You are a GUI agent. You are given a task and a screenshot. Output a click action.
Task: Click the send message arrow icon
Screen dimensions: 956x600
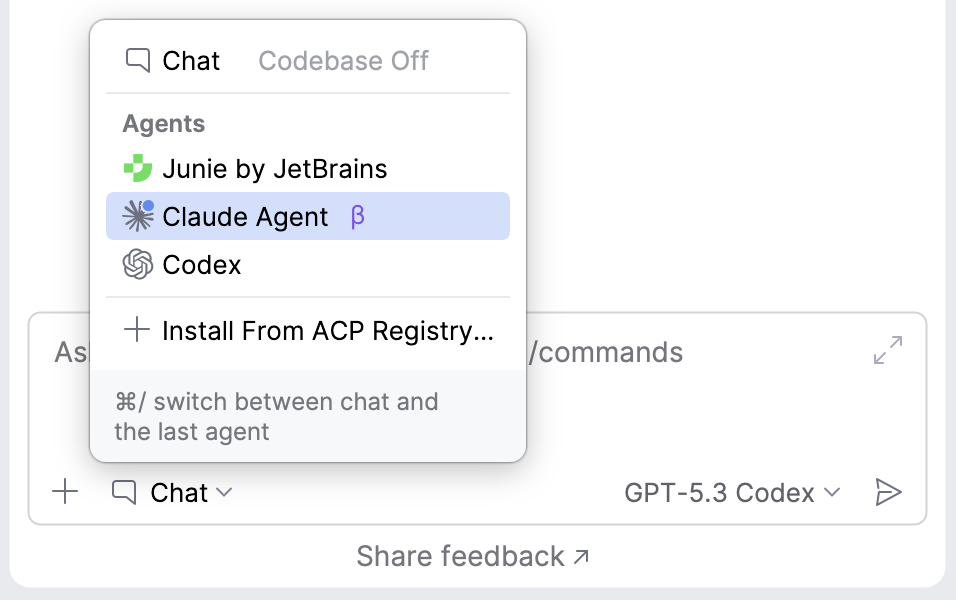pyautogui.click(x=888, y=492)
